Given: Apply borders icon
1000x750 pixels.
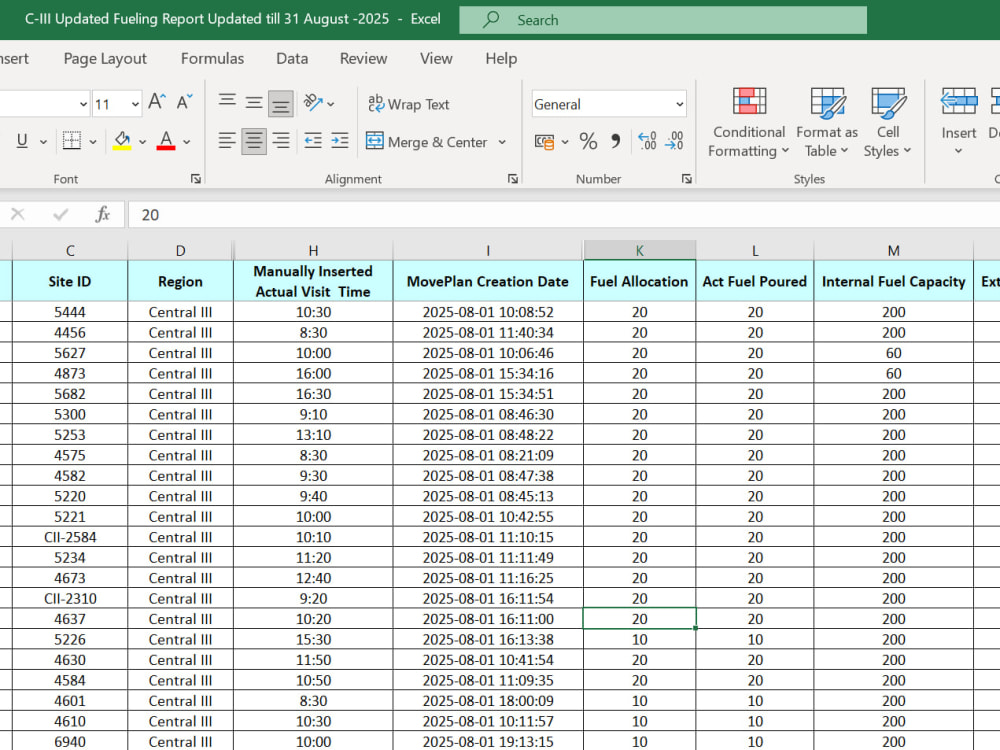Looking at the screenshot, I should coord(71,141).
